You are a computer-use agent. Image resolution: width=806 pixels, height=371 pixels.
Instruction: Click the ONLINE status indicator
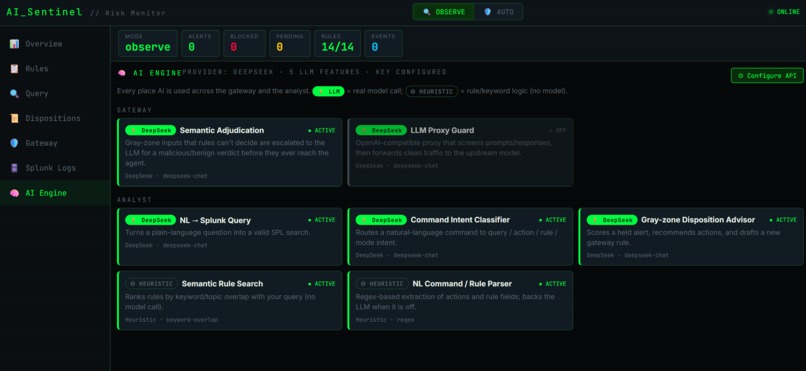pos(784,12)
